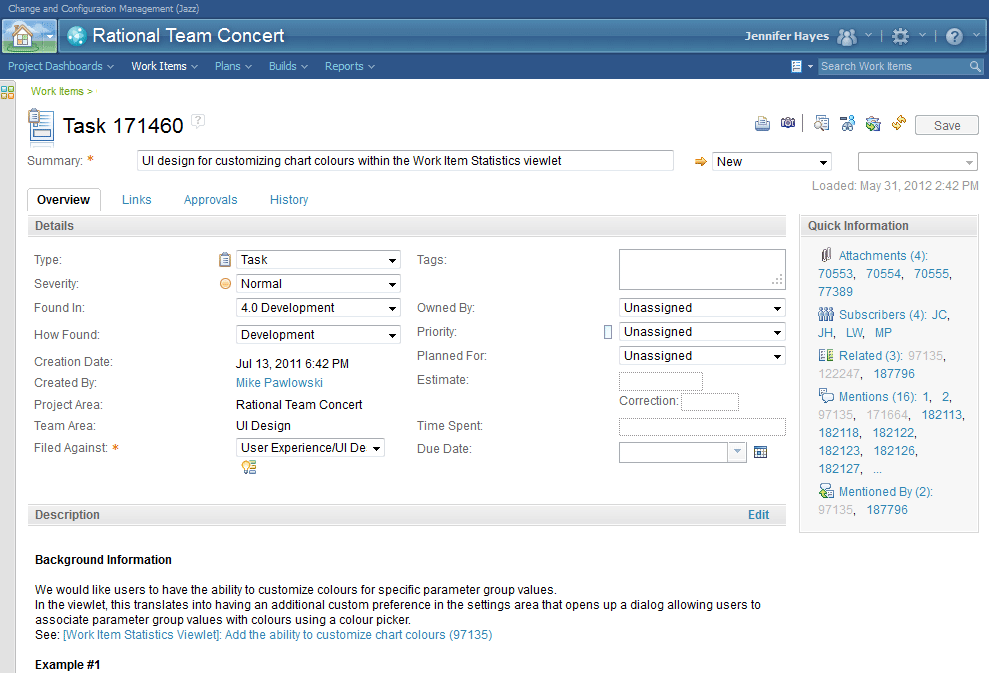The width and height of the screenshot is (991, 682).
Task: Click the Related work items icon
Action: point(825,356)
